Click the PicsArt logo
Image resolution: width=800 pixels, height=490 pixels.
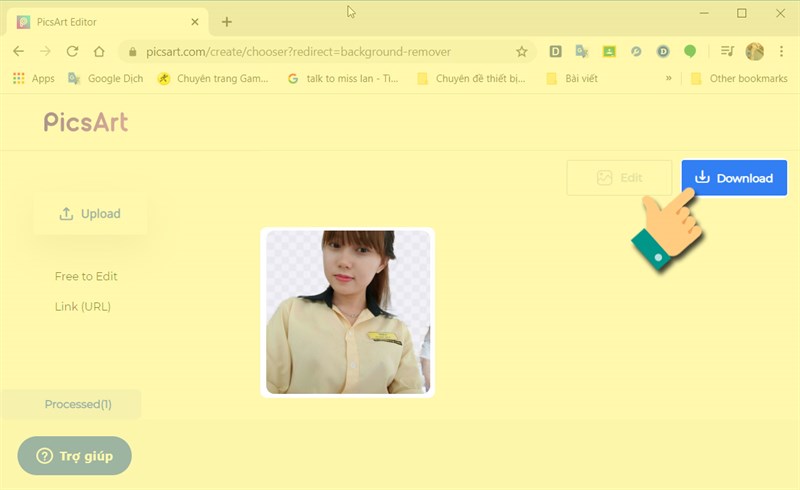[x=86, y=122]
